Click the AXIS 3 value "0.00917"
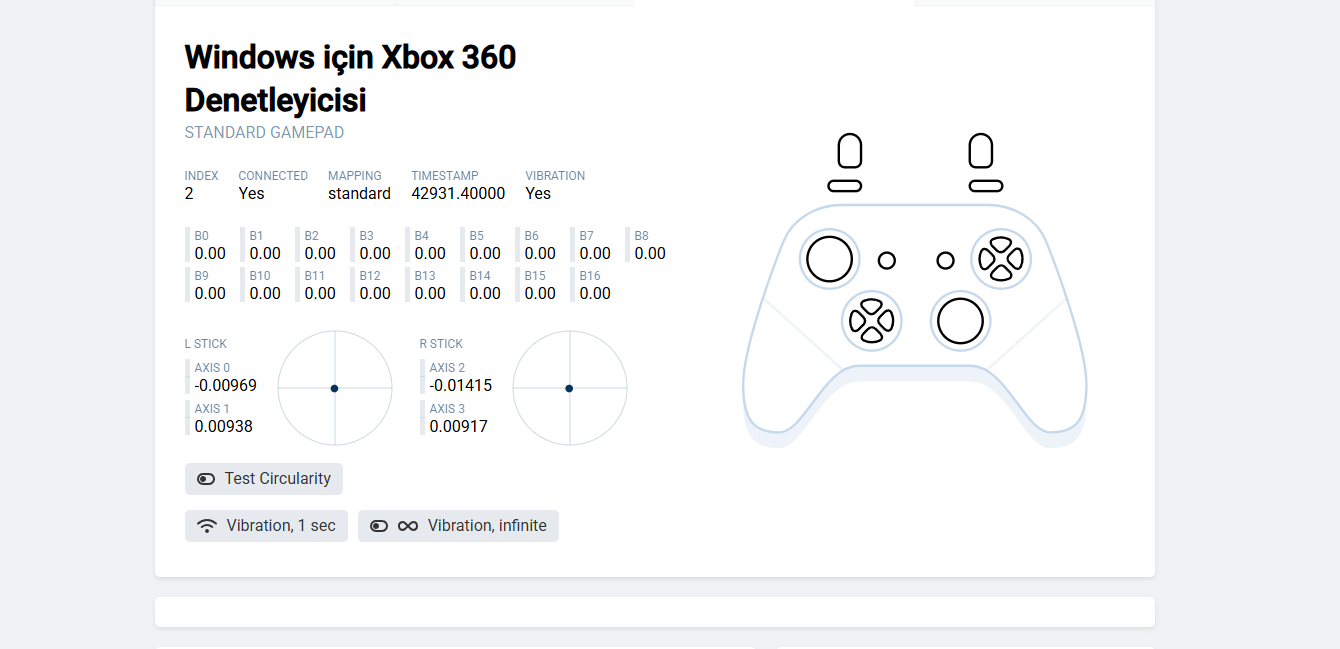 459,427
